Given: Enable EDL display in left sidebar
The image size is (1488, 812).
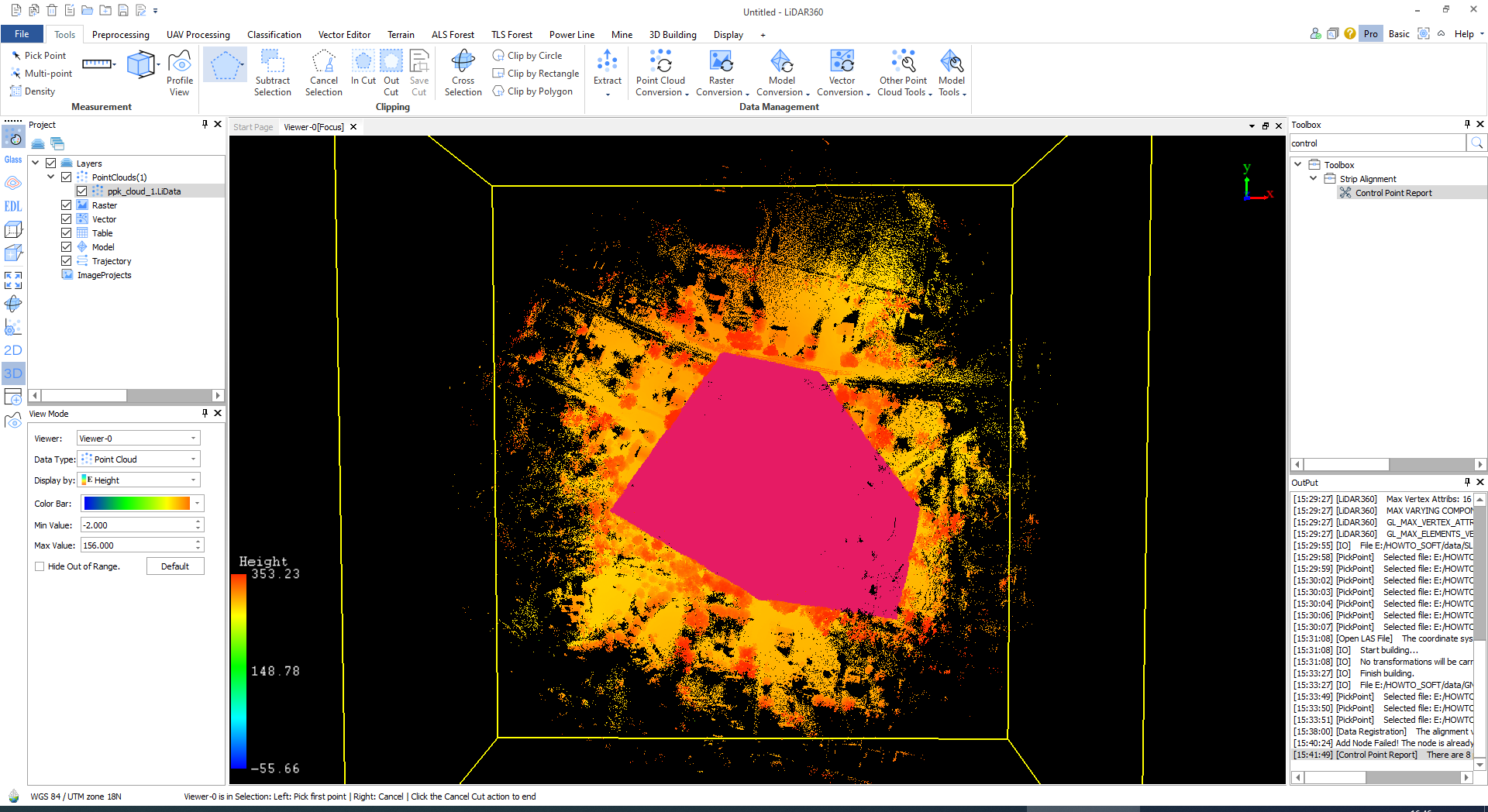Looking at the screenshot, I should 13,206.
